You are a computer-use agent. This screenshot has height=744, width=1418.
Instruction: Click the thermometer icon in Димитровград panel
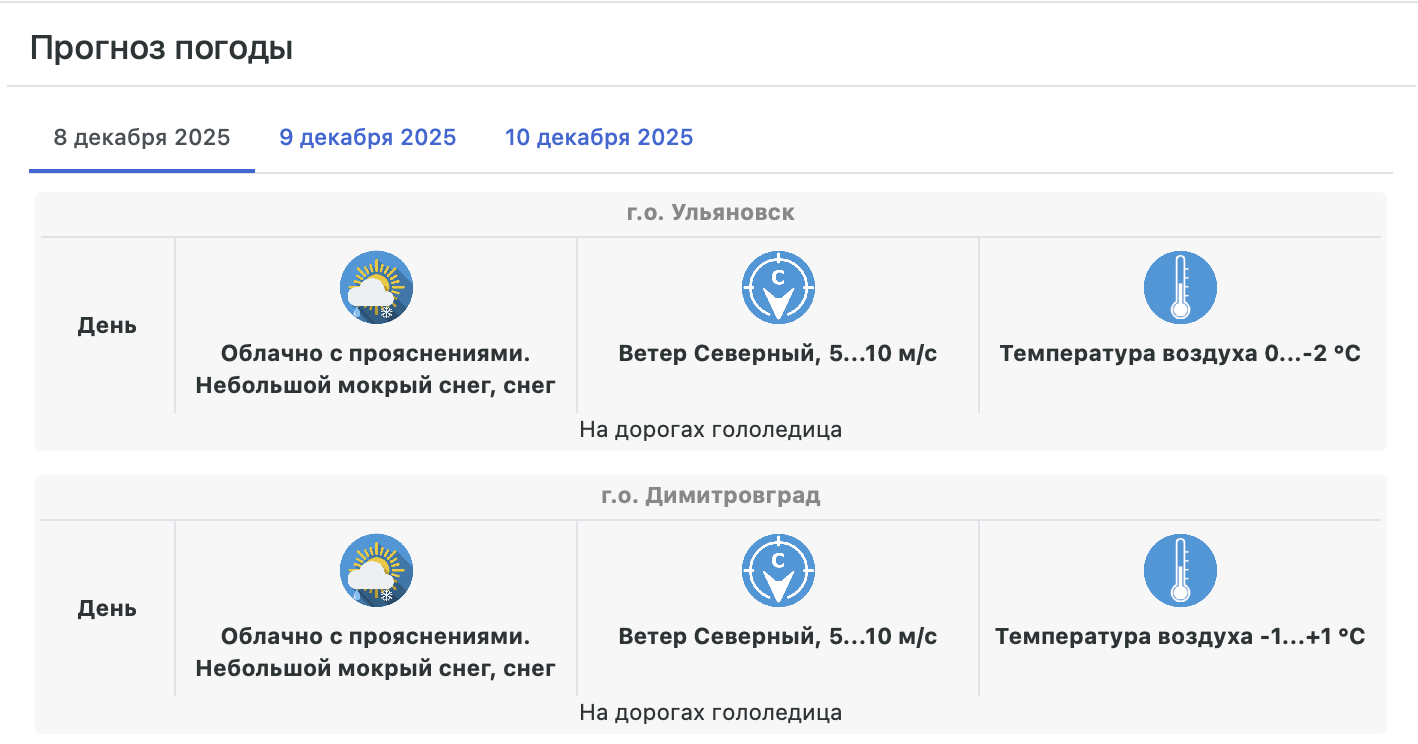1180,570
